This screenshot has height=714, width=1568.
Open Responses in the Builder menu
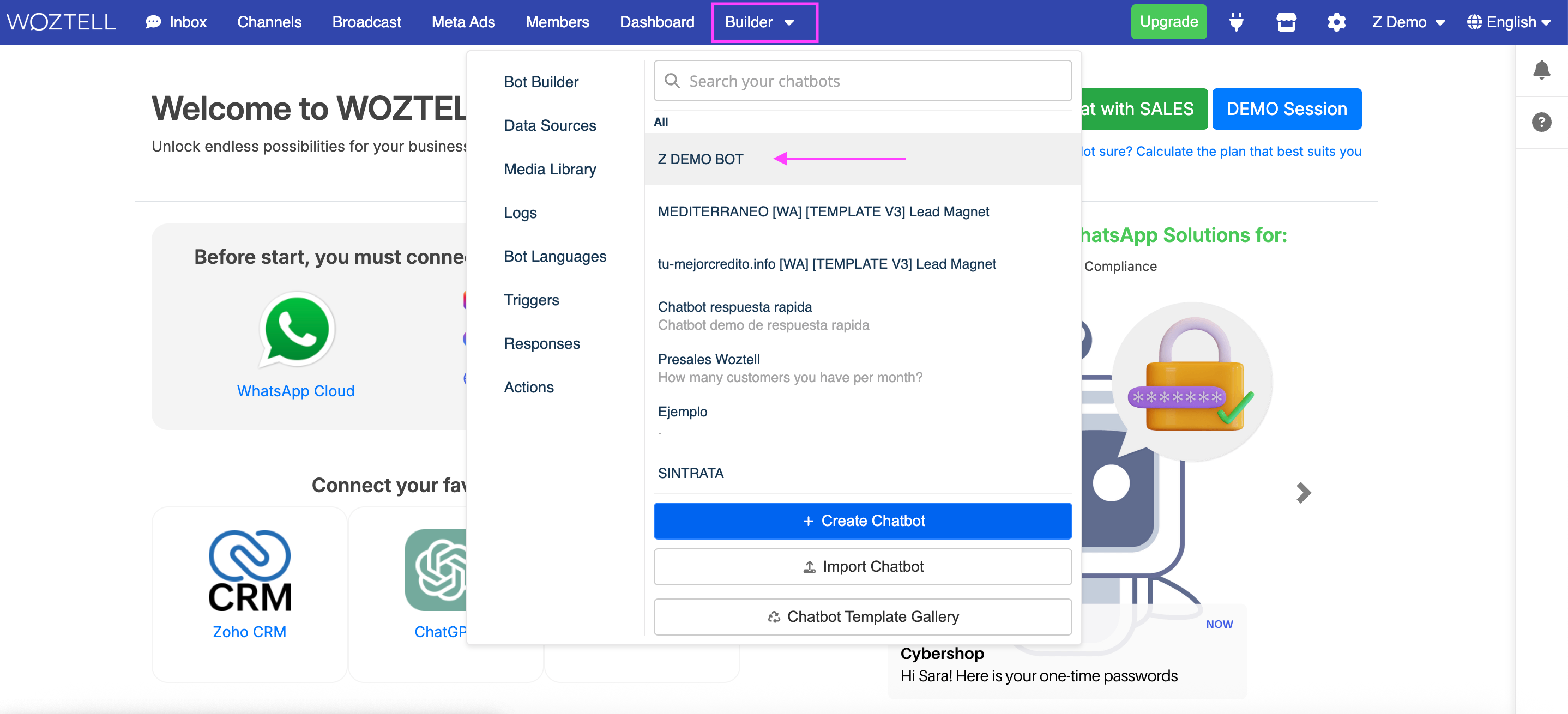(542, 343)
